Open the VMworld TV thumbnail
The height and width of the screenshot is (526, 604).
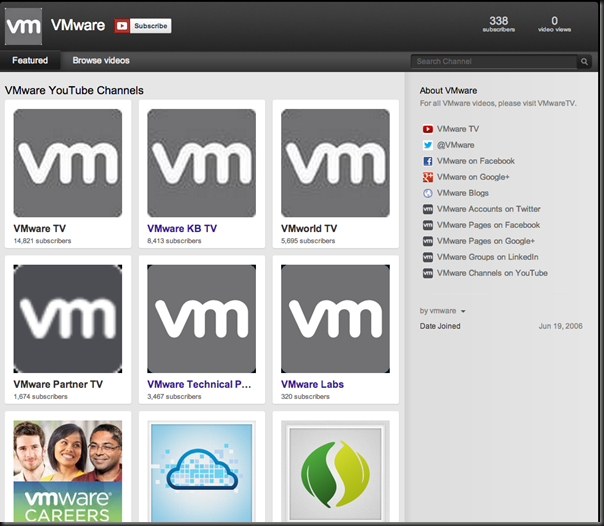[x=335, y=163]
